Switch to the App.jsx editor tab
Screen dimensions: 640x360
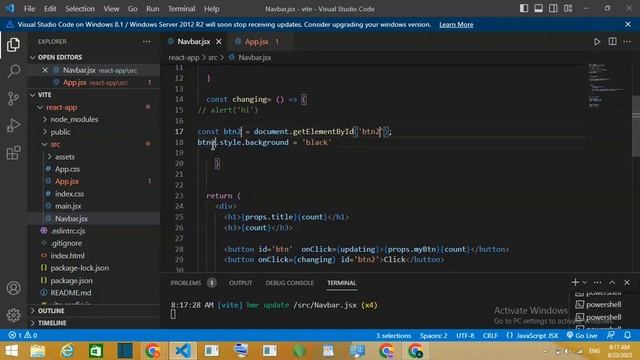click(x=258, y=42)
